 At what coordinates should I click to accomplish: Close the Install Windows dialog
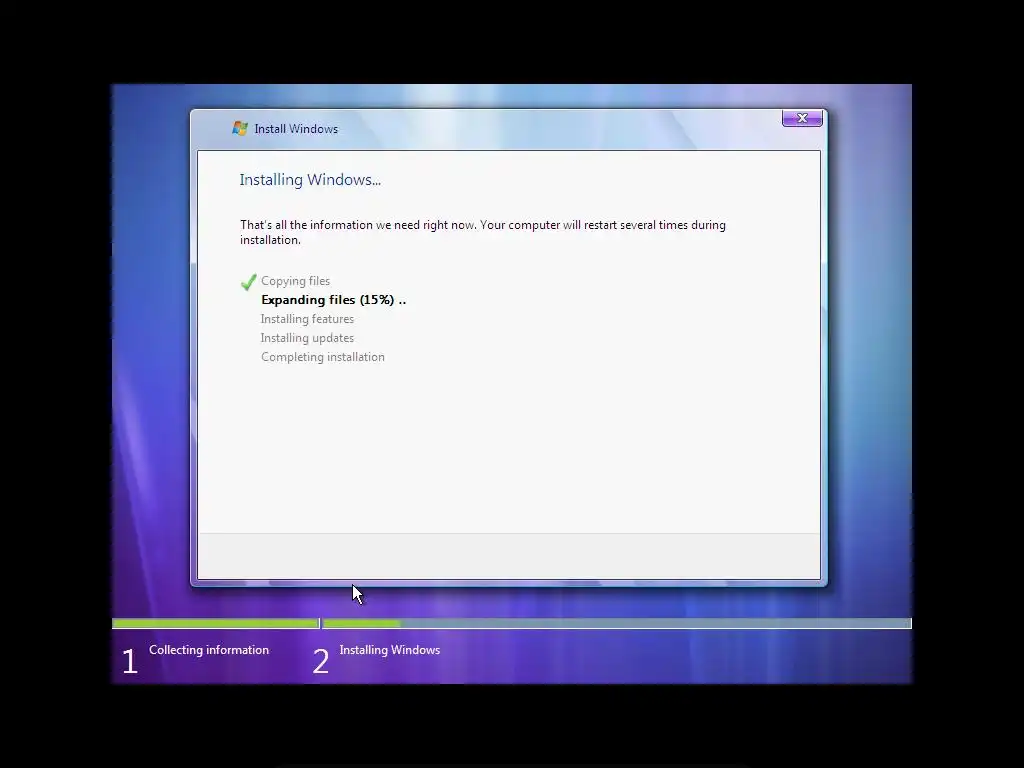click(802, 118)
